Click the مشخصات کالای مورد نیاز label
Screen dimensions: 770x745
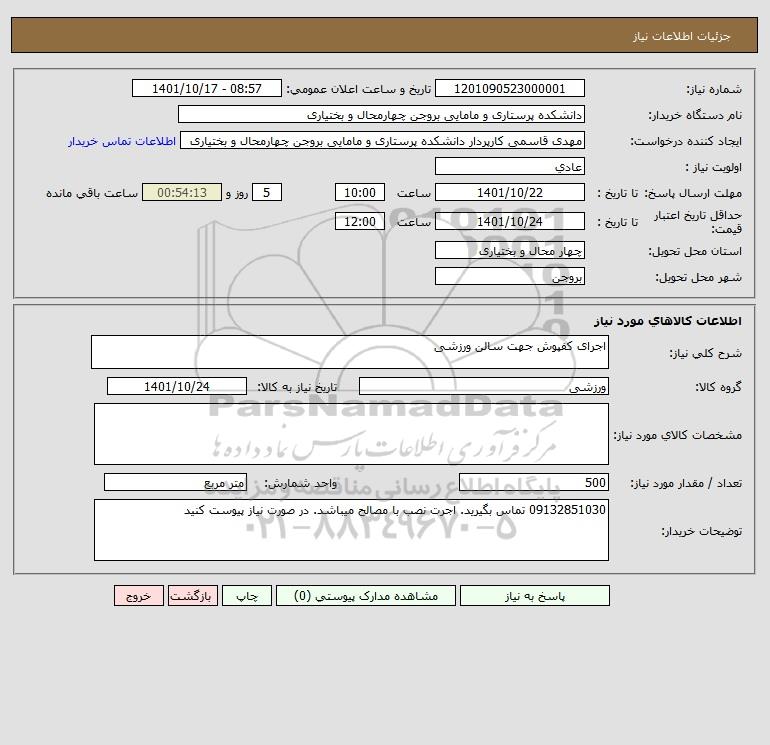pyautogui.click(x=678, y=435)
